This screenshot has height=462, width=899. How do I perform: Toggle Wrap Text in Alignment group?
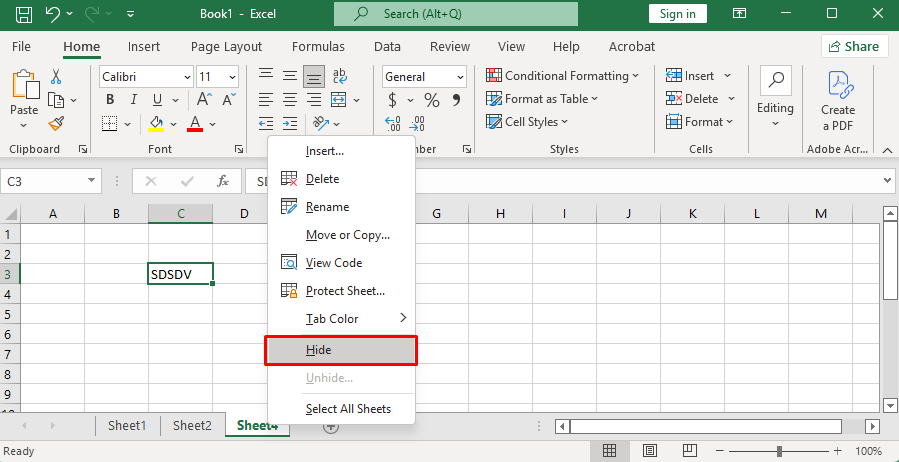(x=339, y=77)
